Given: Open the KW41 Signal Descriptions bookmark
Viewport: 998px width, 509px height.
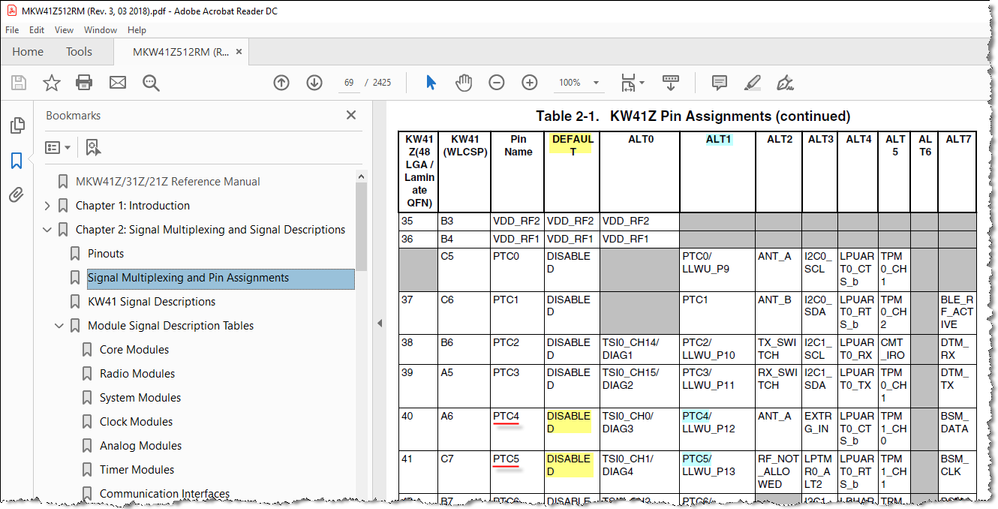Looking at the screenshot, I should (x=151, y=302).
